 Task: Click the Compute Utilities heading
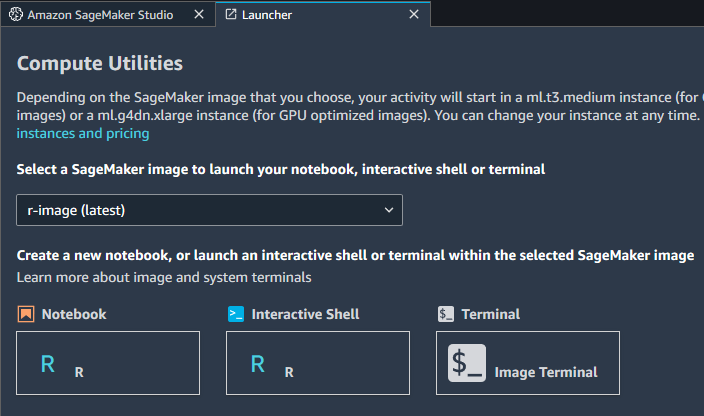100,63
